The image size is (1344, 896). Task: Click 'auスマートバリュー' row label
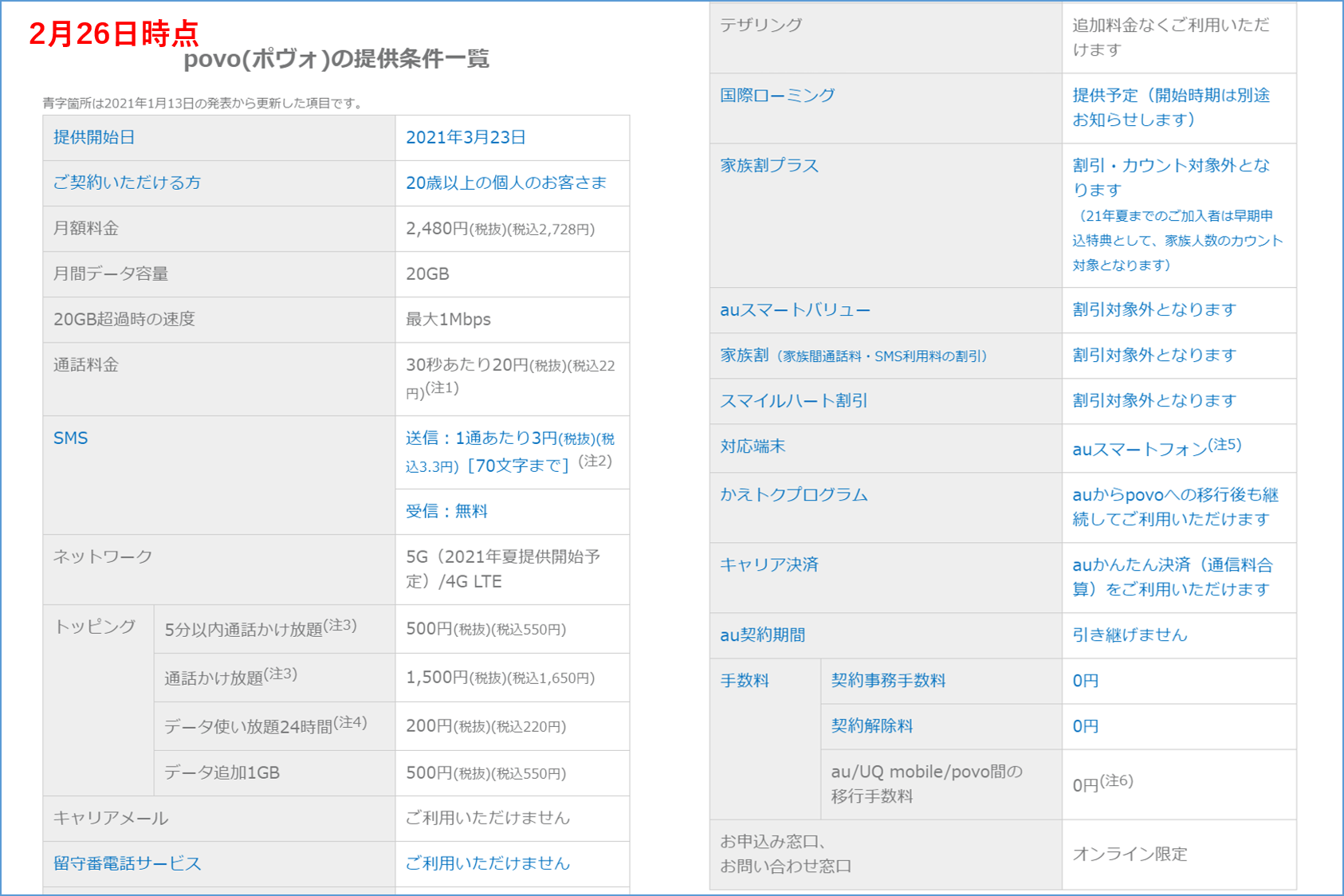point(795,310)
